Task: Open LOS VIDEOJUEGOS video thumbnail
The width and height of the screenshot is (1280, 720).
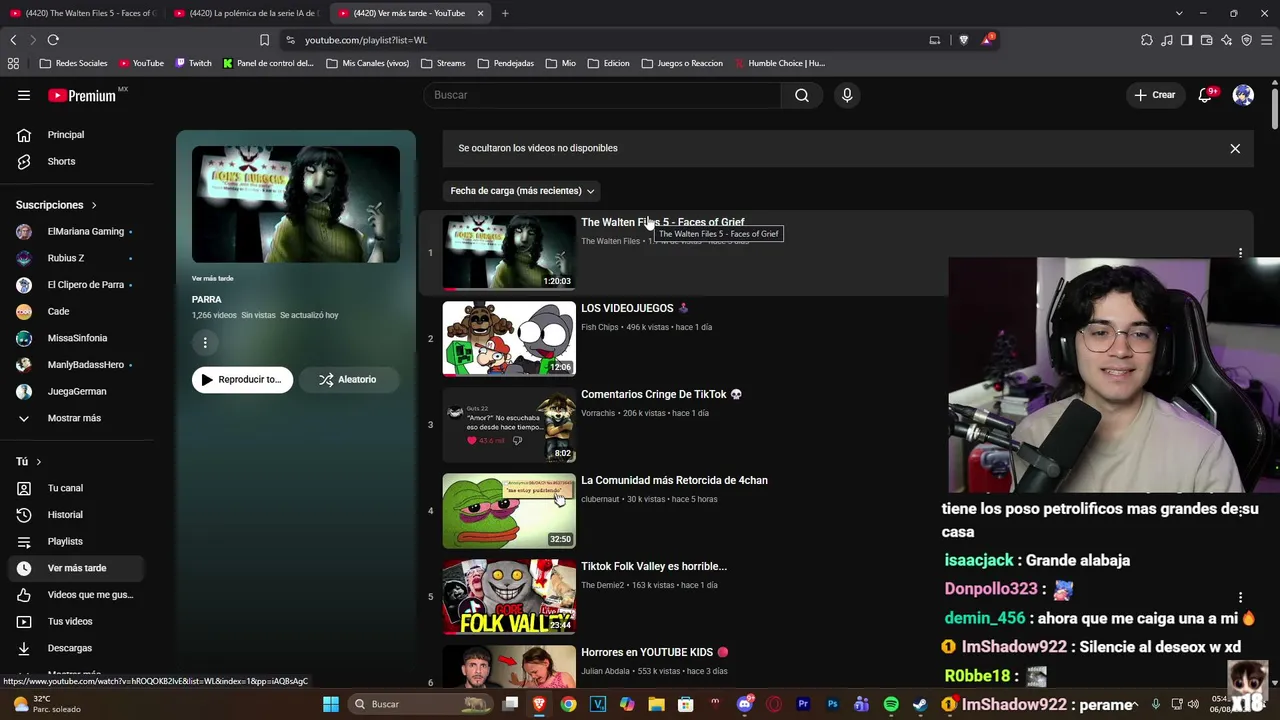Action: [x=509, y=339]
